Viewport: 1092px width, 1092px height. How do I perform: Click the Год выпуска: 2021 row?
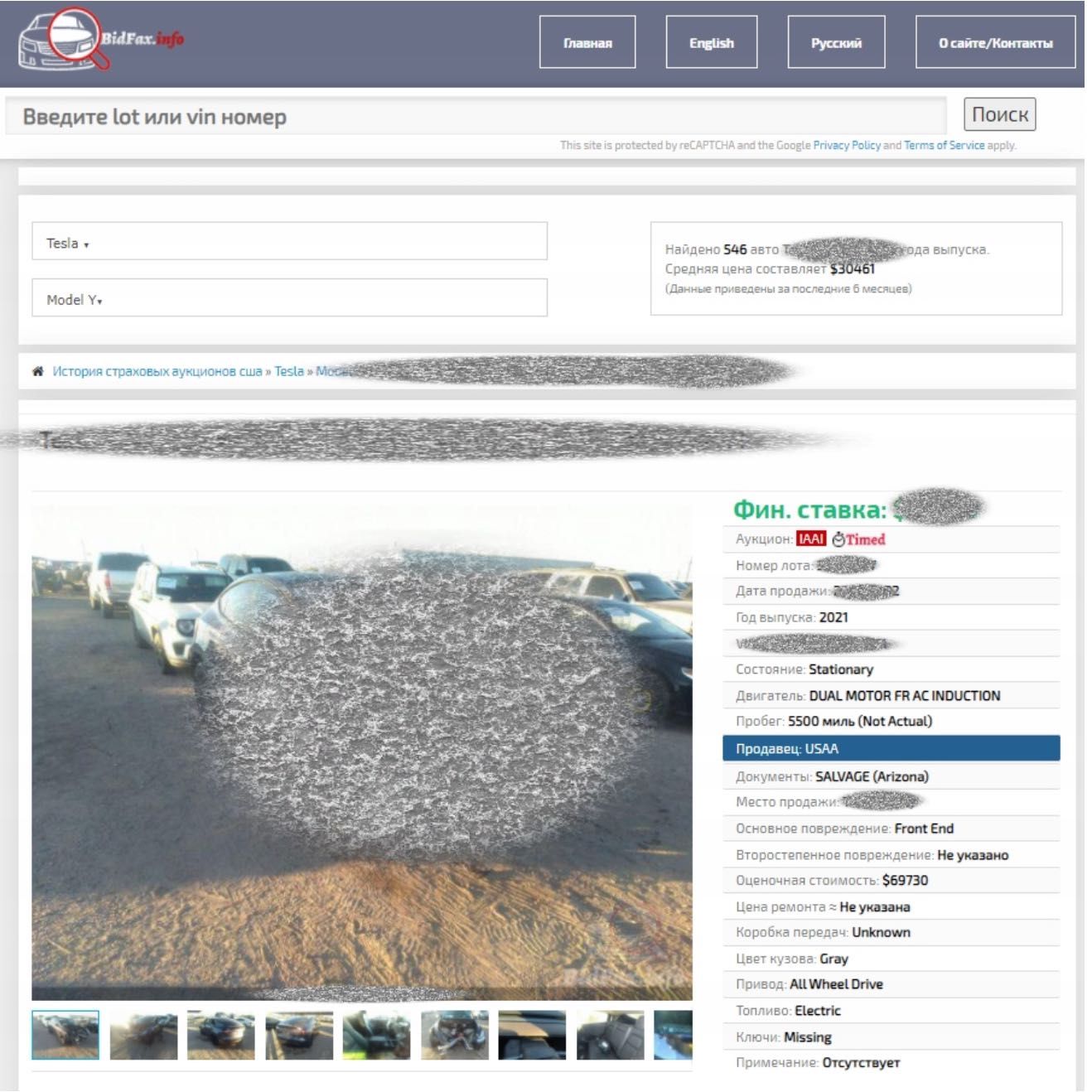click(891, 617)
